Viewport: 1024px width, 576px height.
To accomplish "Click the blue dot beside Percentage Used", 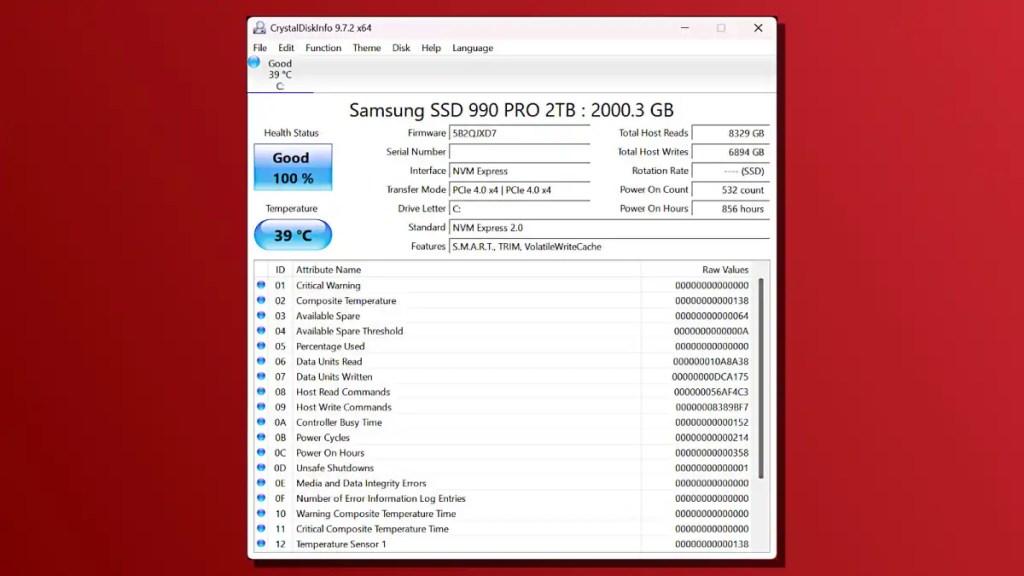I will tap(261, 346).
